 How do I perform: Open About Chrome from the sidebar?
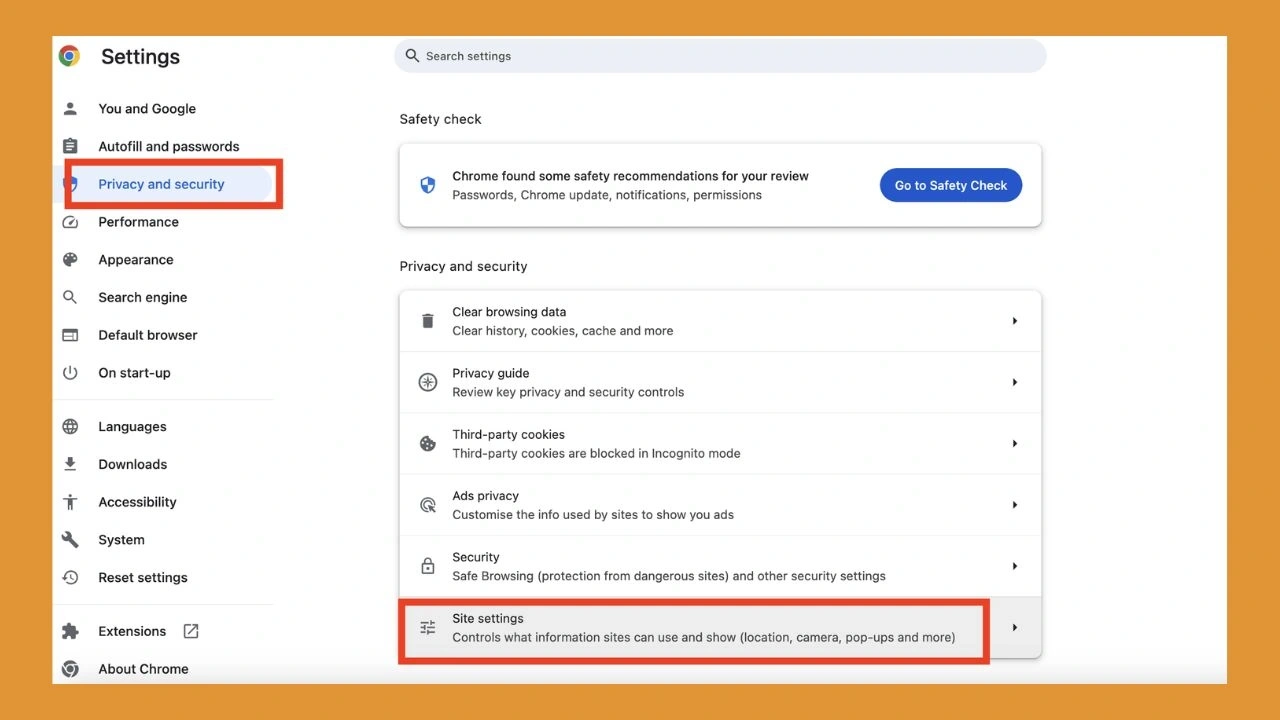point(143,669)
